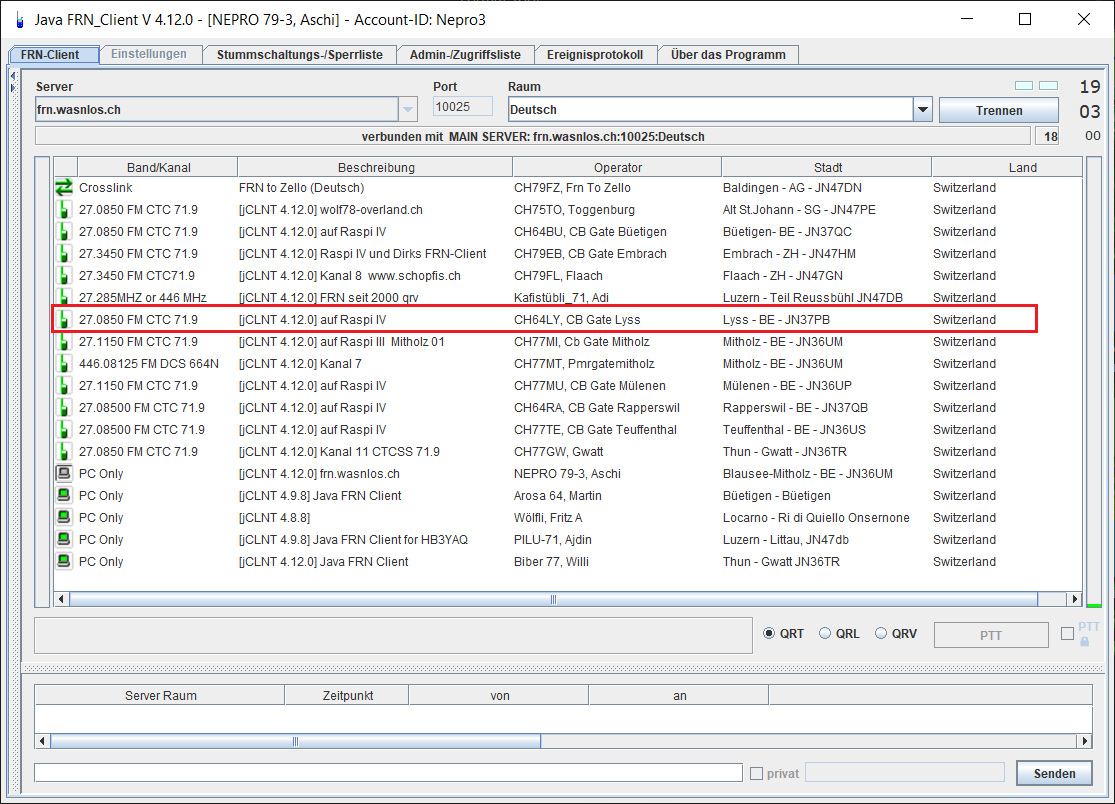Viewport: 1115px width, 804px height.
Task: Click PC icon for Biber 77 Willi
Action: coord(64,562)
